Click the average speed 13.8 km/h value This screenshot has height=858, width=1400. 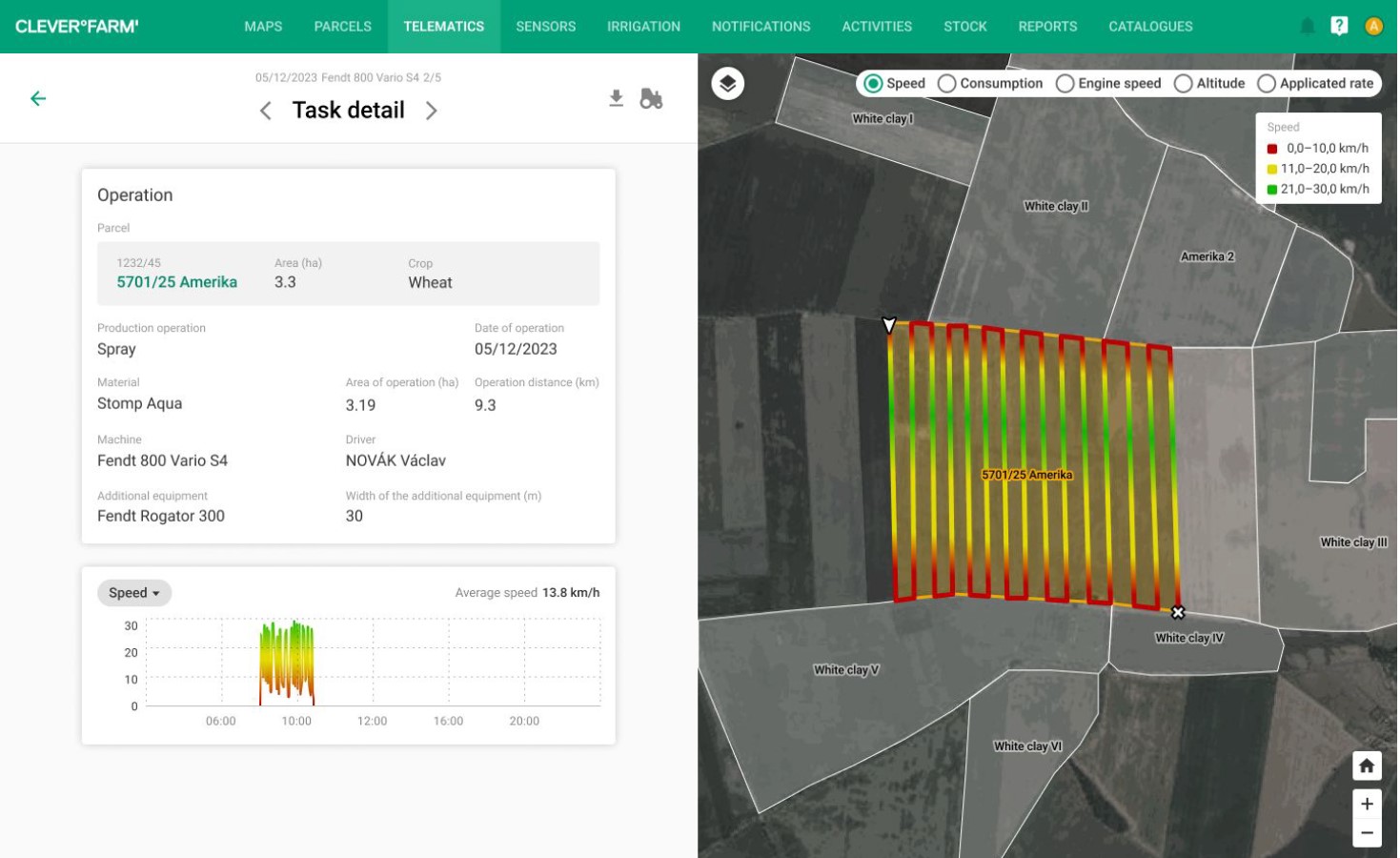(x=571, y=593)
